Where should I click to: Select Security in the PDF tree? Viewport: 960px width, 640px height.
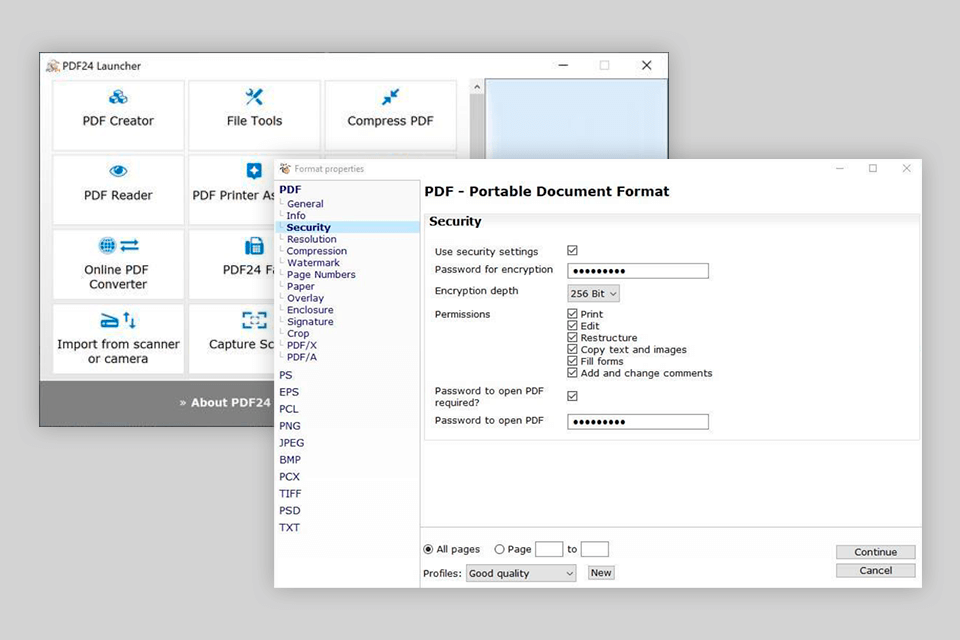coord(309,227)
